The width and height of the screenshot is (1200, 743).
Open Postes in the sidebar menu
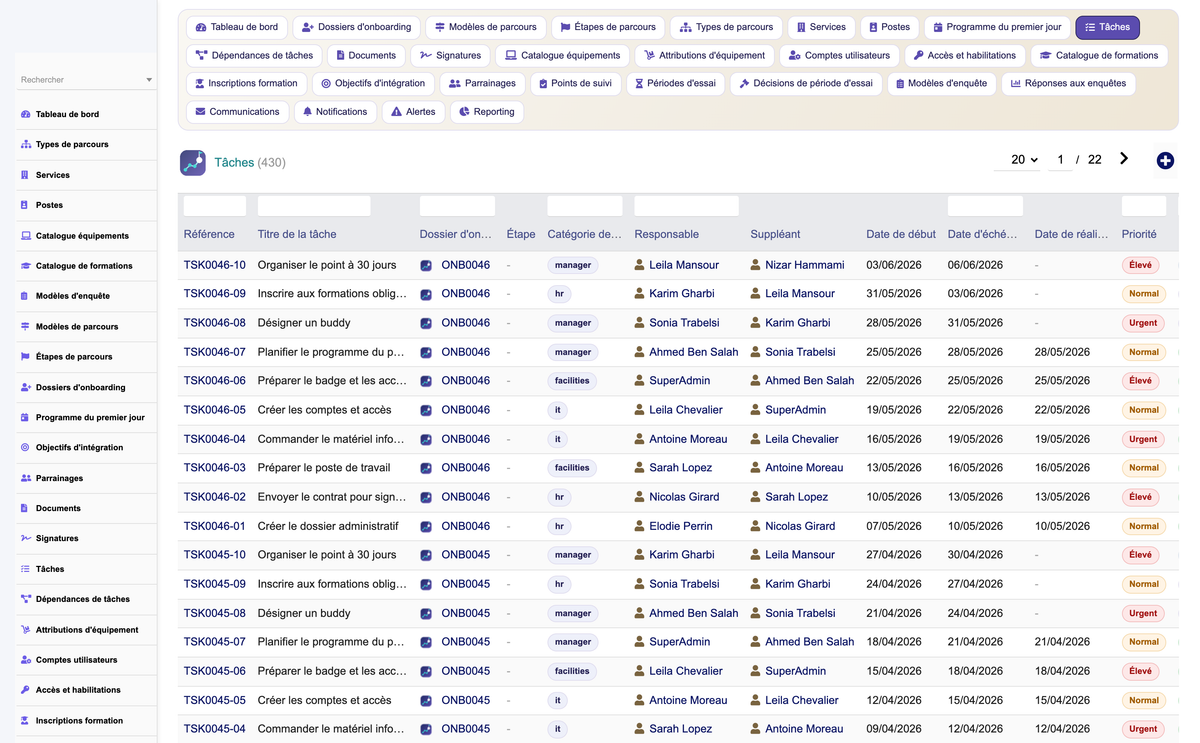pyautogui.click(x=49, y=205)
